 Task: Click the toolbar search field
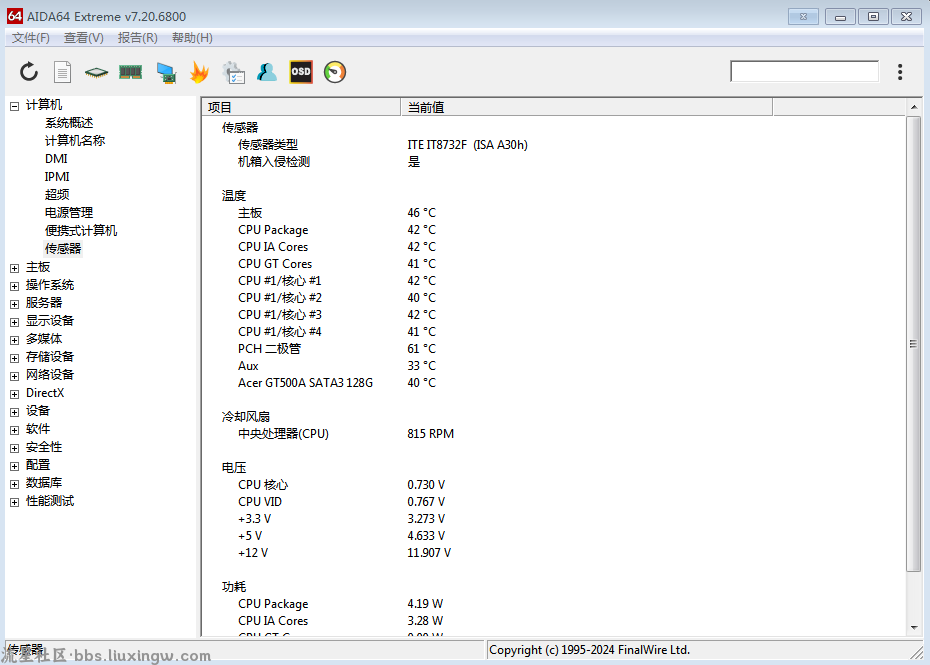click(804, 71)
